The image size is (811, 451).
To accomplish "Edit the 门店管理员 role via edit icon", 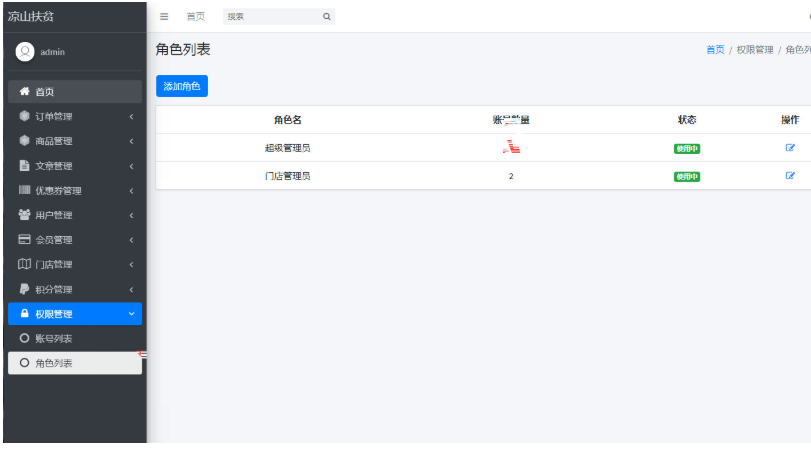I will pyautogui.click(x=790, y=176).
